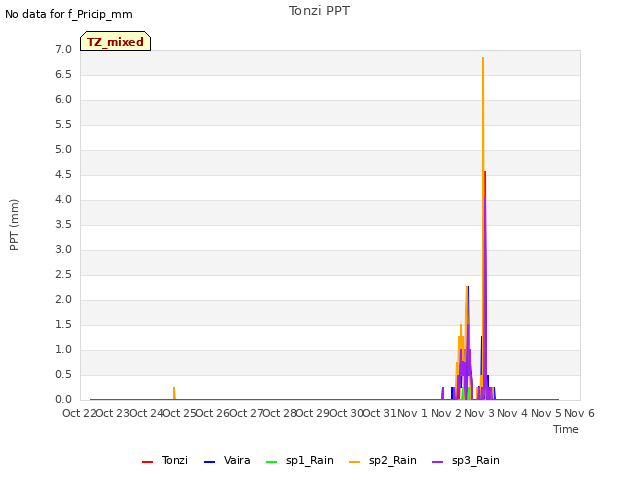Click the 5.0 y-axis tick label

(x=63, y=149)
